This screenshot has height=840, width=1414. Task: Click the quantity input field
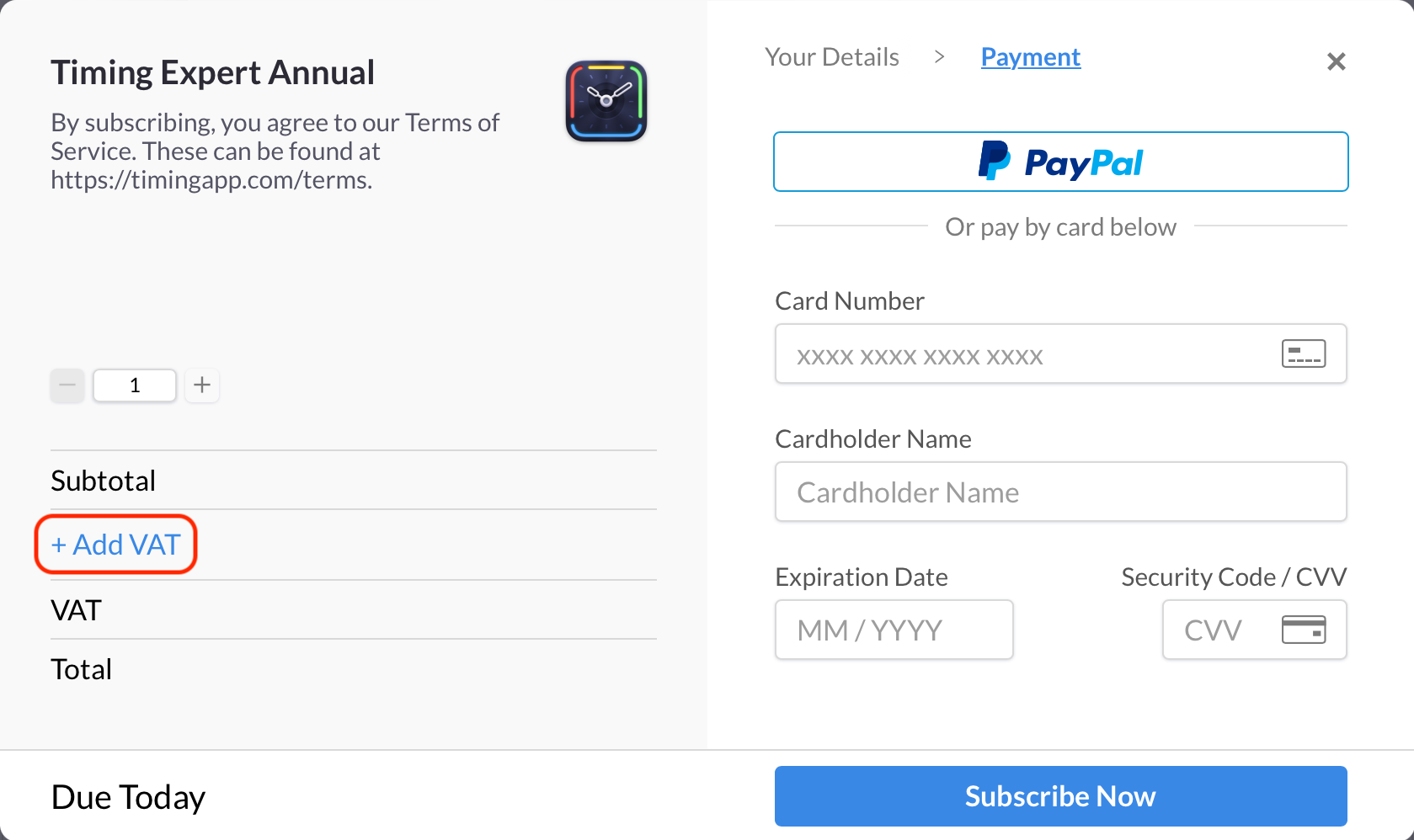coord(135,385)
